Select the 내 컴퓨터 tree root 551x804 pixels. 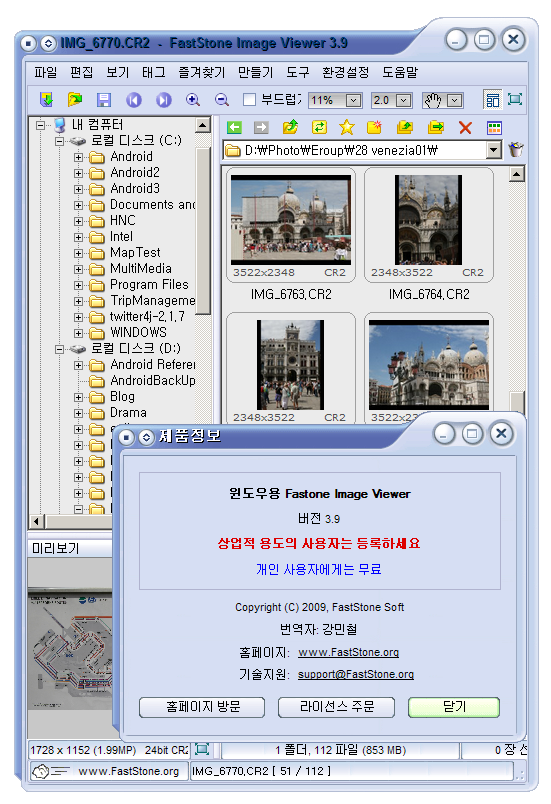[x=97, y=125]
